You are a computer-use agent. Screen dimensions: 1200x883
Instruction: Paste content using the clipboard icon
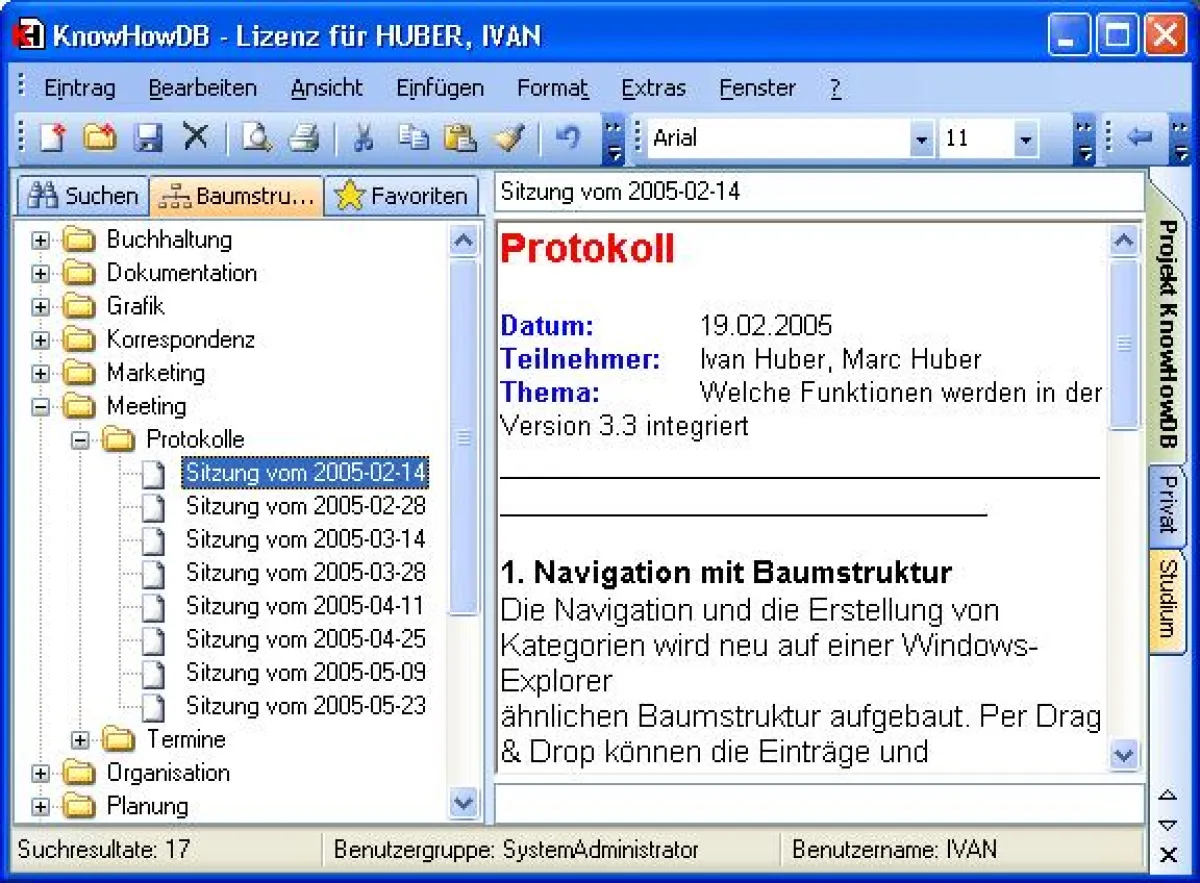pos(462,138)
